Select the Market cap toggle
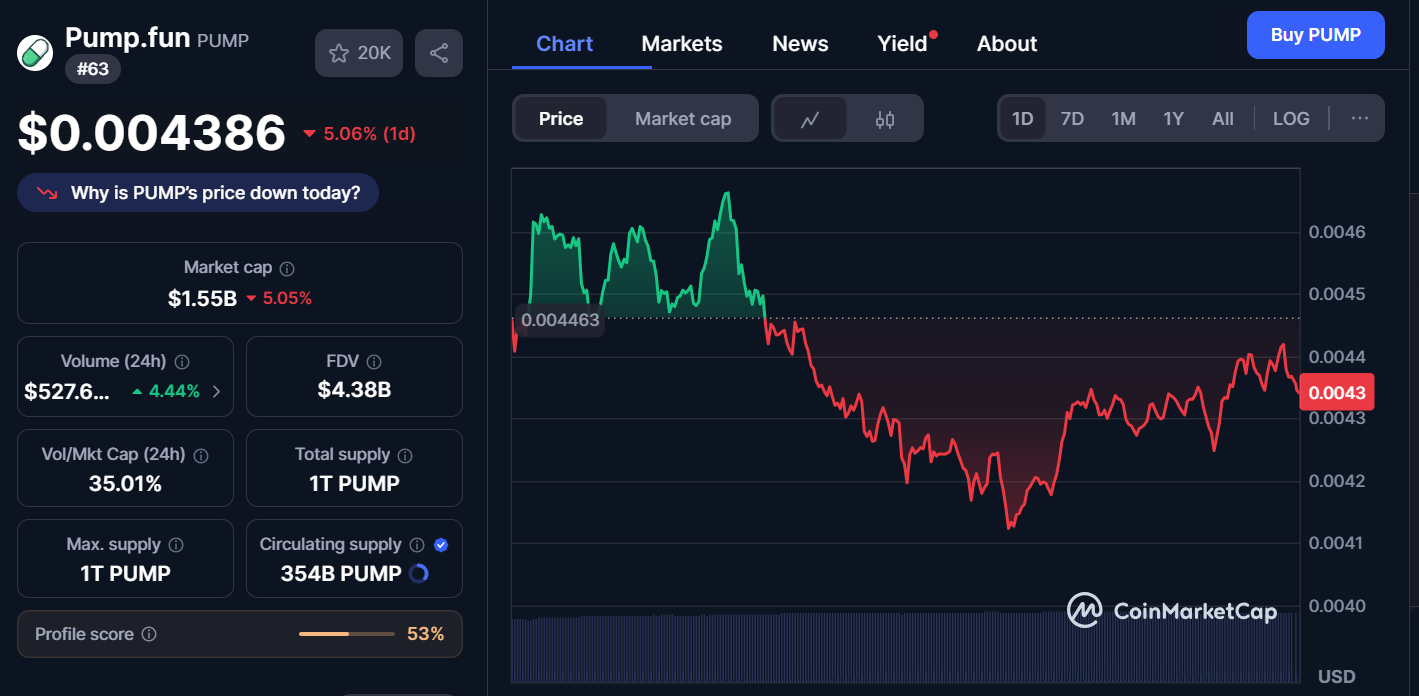This screenshot has width=1419, height=696. click(683, 119)
